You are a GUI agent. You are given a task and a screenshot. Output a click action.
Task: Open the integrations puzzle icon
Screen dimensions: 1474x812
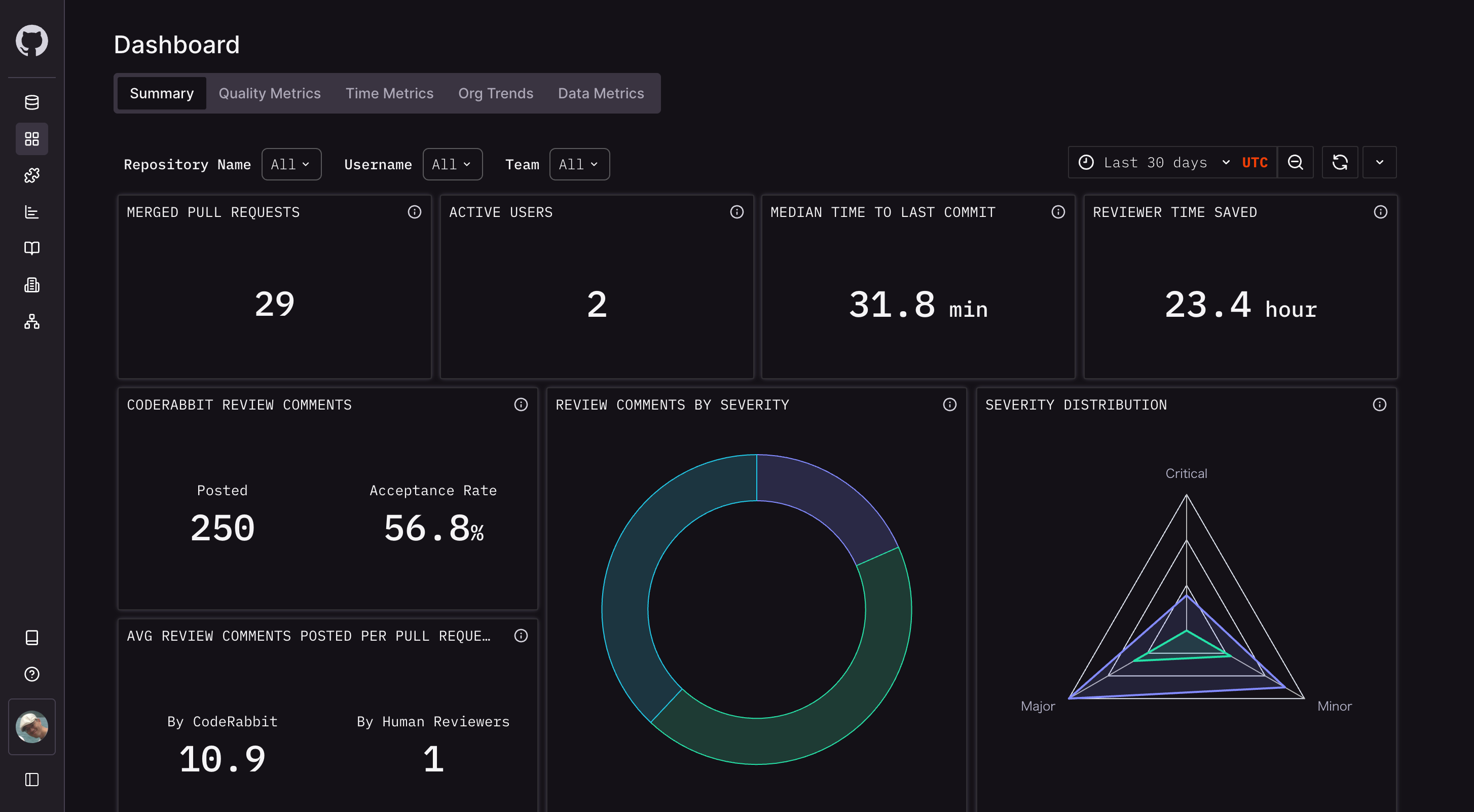31,176
